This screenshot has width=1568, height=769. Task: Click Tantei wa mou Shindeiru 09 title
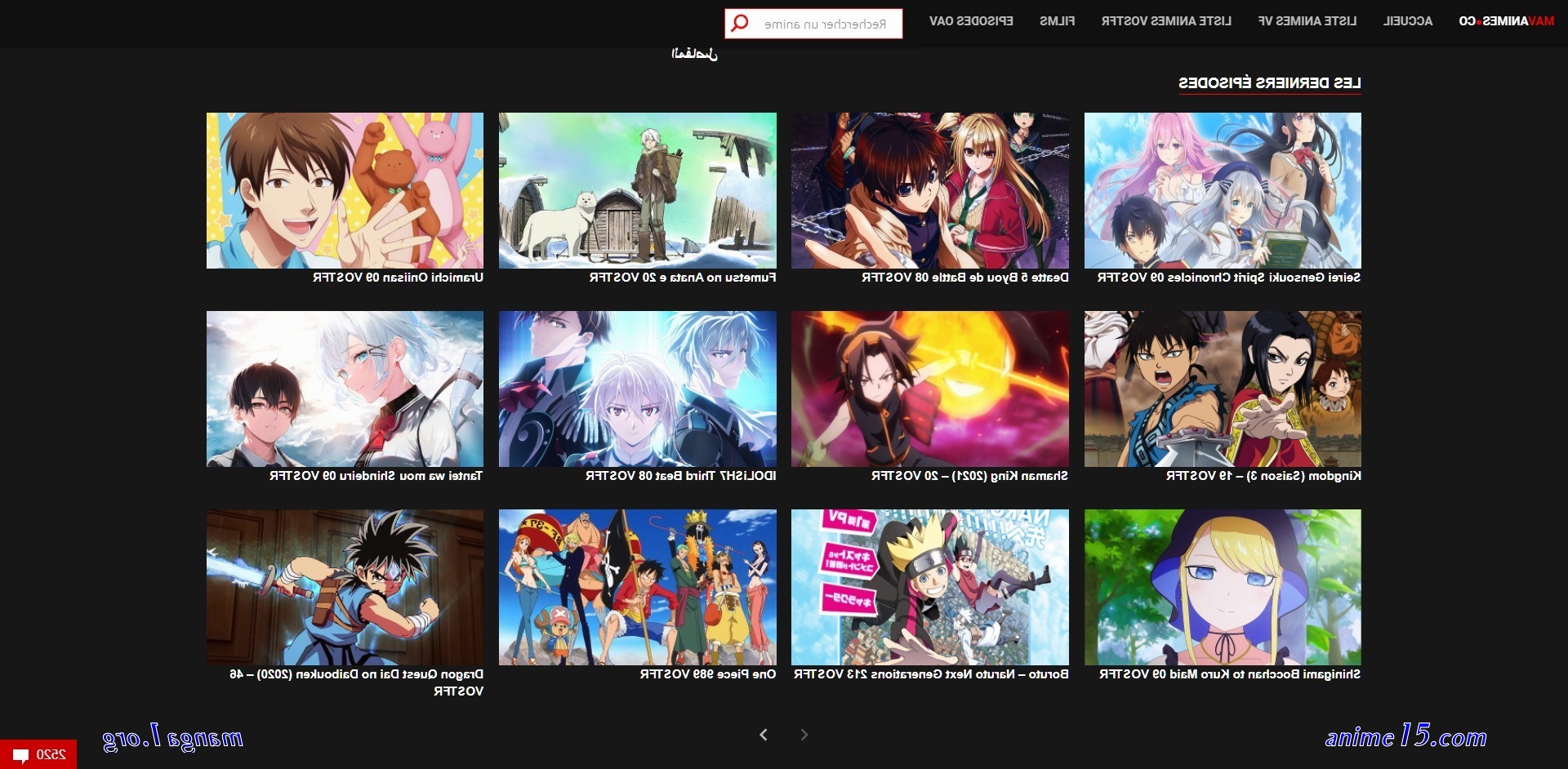point(376,476)
